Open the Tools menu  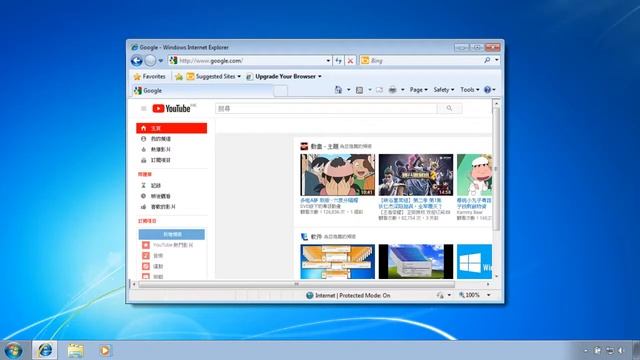click(x=469, y=90)
